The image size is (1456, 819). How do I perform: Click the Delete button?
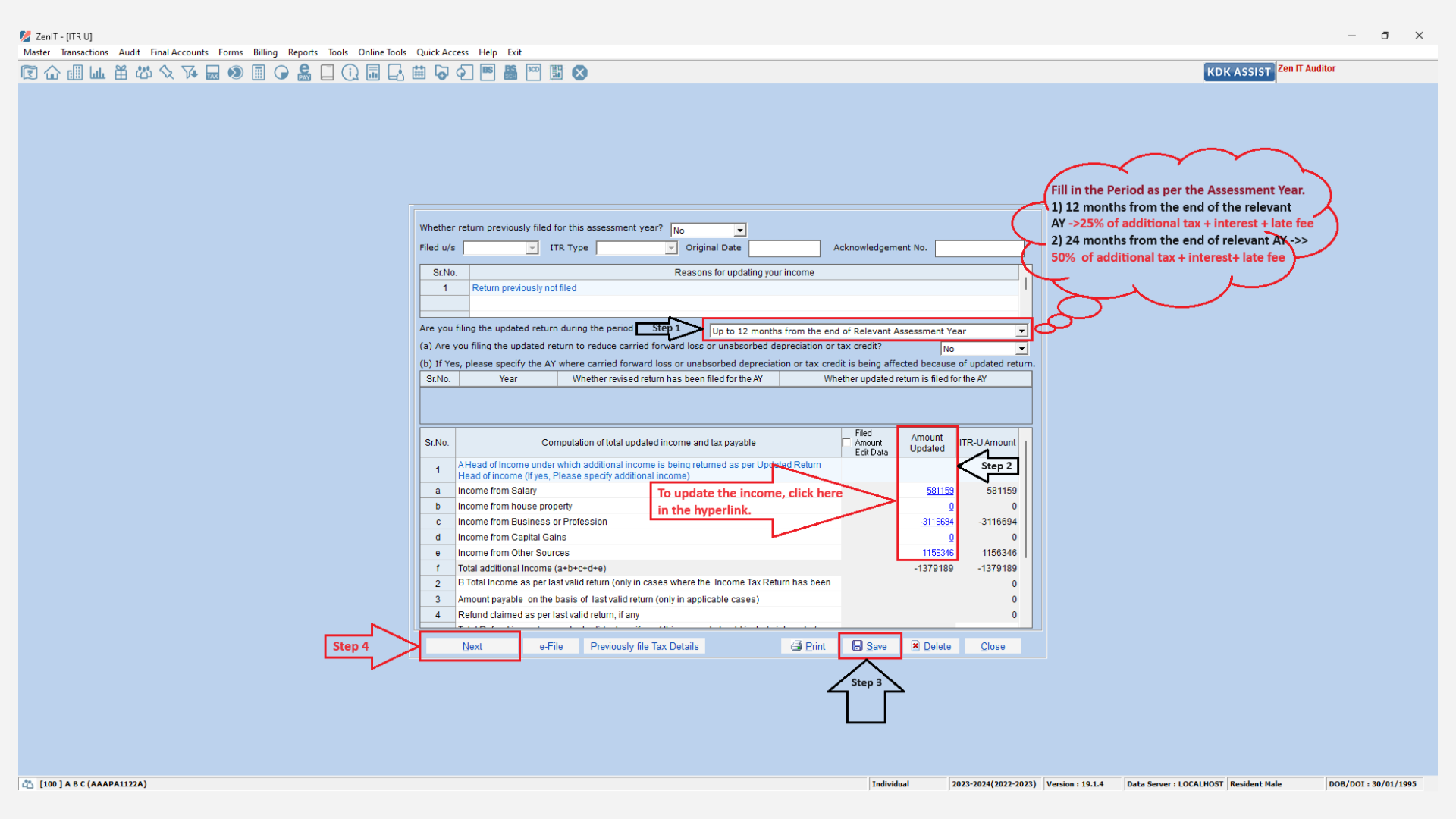coord(931,646)
